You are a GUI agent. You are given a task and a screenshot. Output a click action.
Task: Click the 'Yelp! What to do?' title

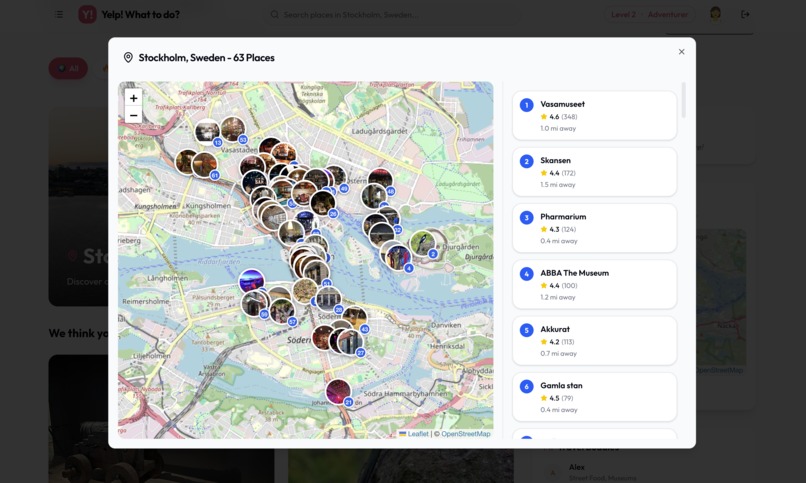point(140,14)
